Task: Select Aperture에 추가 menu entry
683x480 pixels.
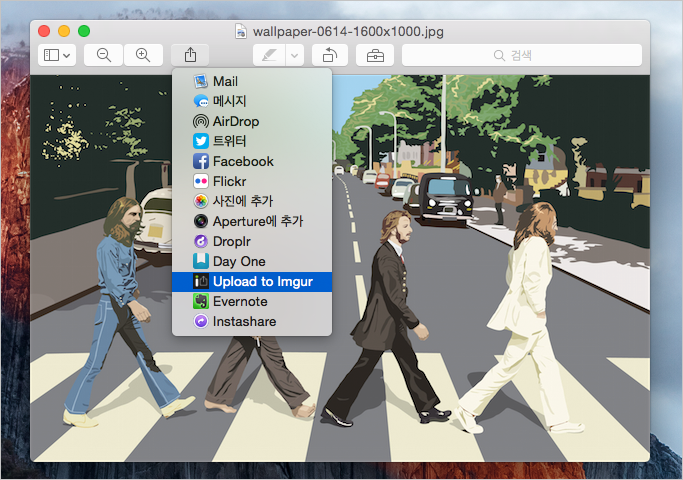Action: [x=252, y=221]
